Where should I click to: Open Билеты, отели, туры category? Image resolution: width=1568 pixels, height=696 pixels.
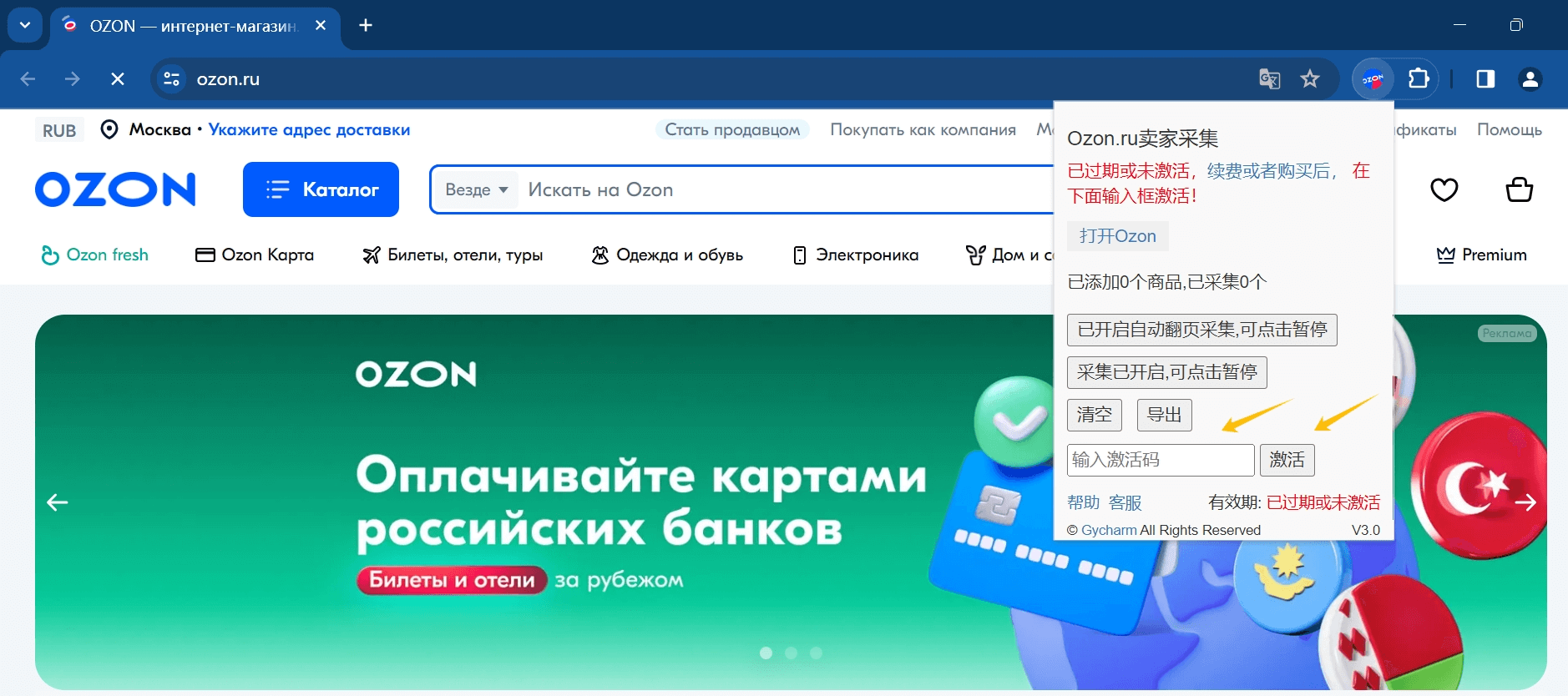(453, 255)
